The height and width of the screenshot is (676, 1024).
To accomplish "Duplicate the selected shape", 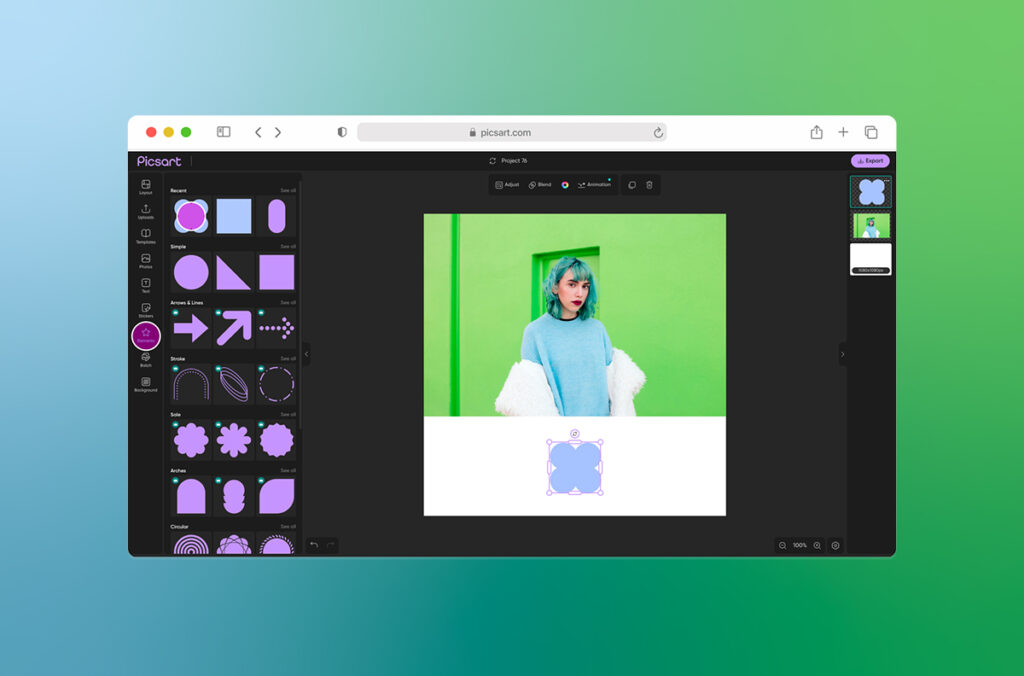I will click(631, 185).
